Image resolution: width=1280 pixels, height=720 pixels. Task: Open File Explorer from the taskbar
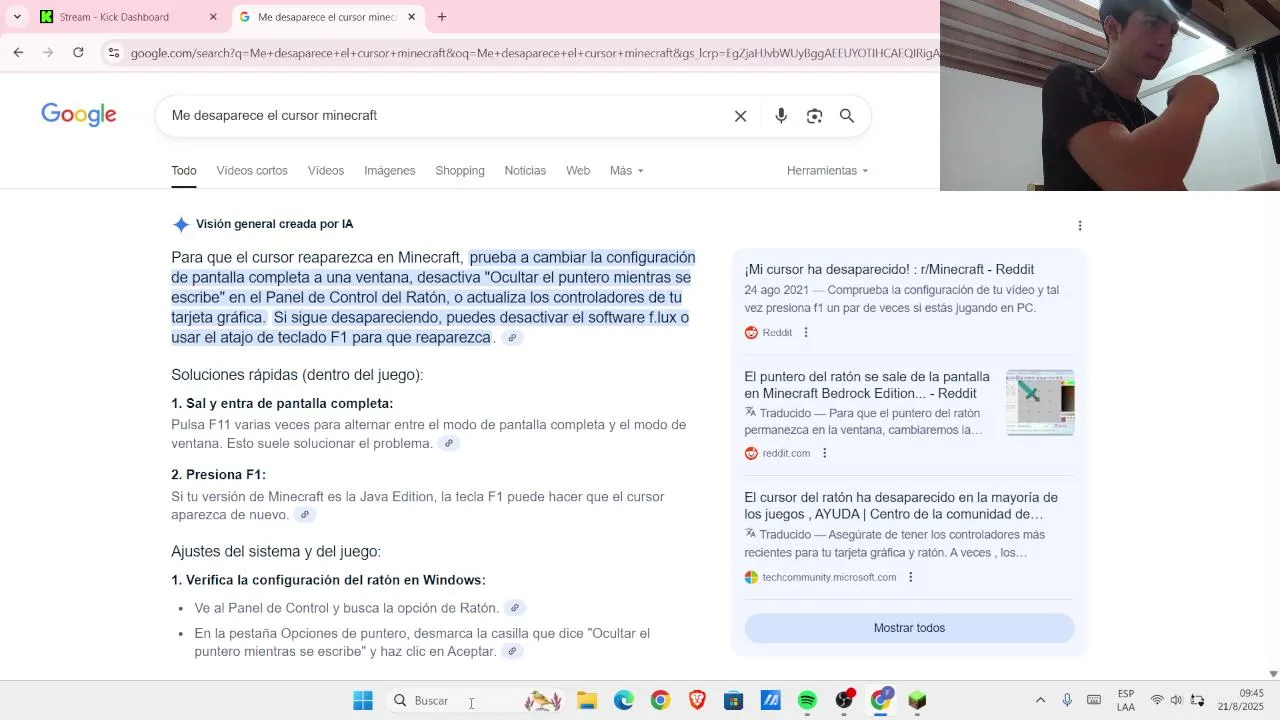point(587,701)
